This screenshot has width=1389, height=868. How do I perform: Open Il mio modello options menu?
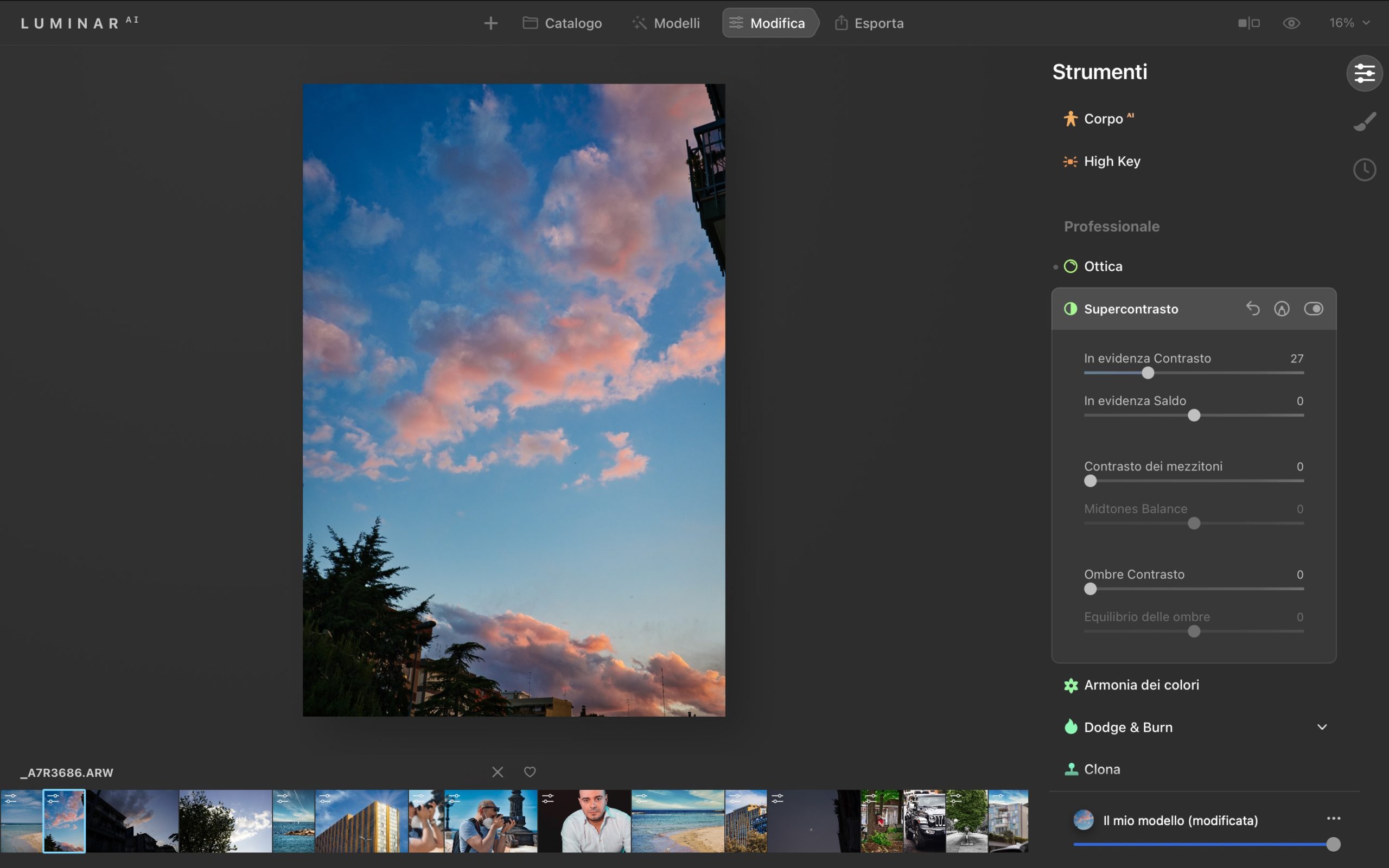click(x=1333, y=819)
